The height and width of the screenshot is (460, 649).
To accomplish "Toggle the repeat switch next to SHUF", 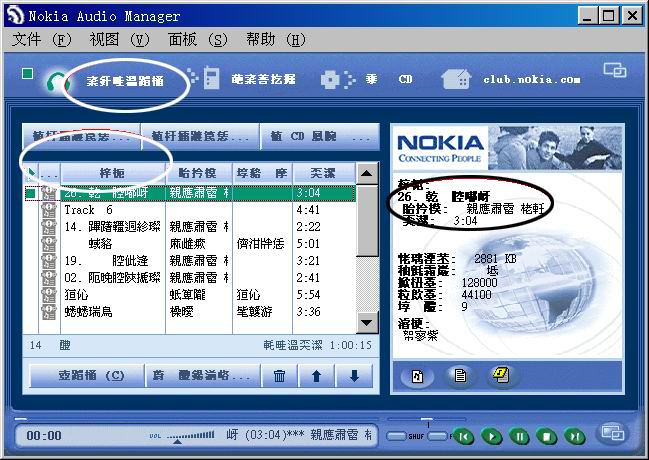I will 437,436.
